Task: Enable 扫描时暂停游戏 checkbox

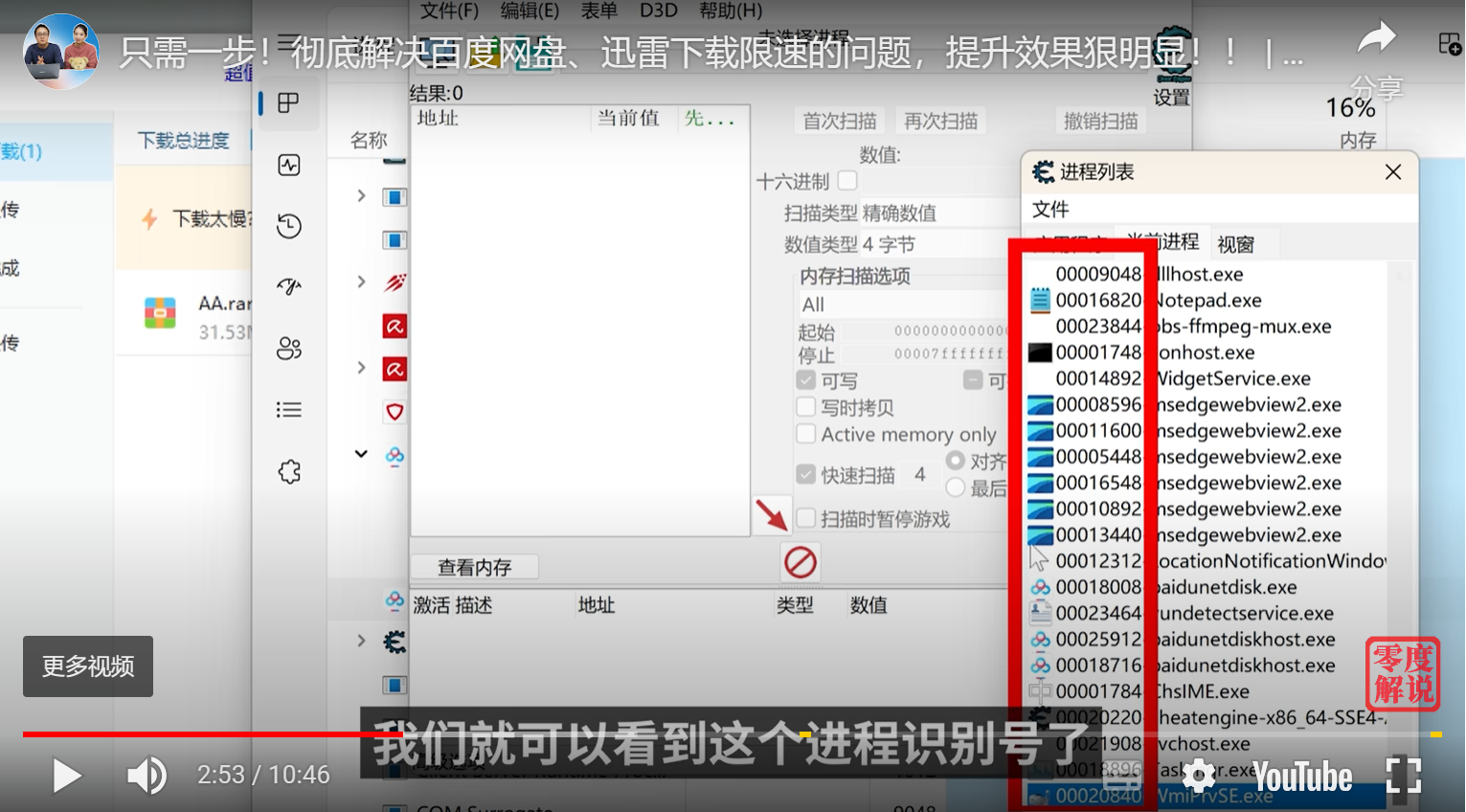Action: [x=806, y=518]
